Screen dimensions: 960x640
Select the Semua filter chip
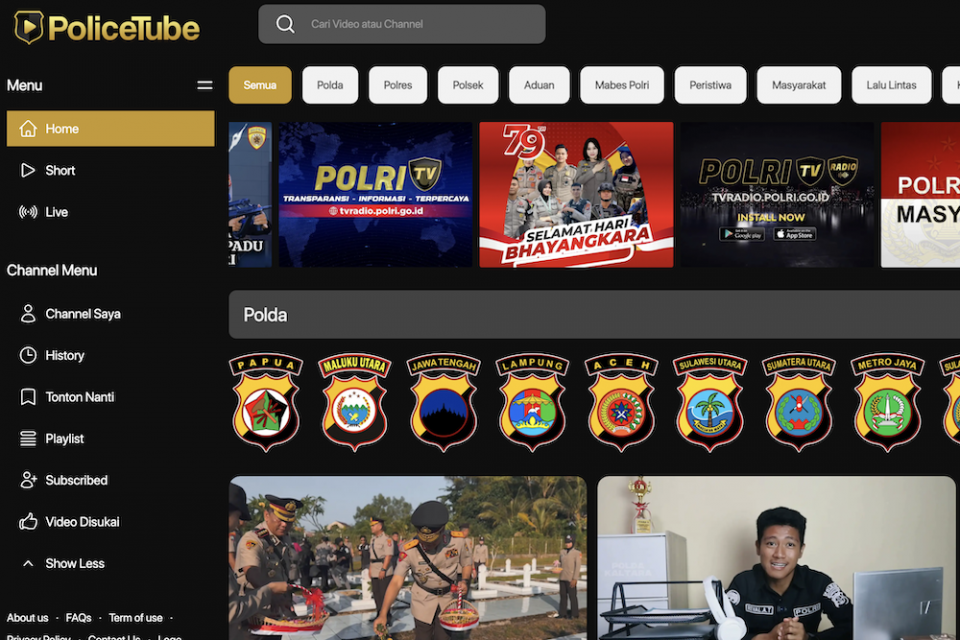(260, 85)
